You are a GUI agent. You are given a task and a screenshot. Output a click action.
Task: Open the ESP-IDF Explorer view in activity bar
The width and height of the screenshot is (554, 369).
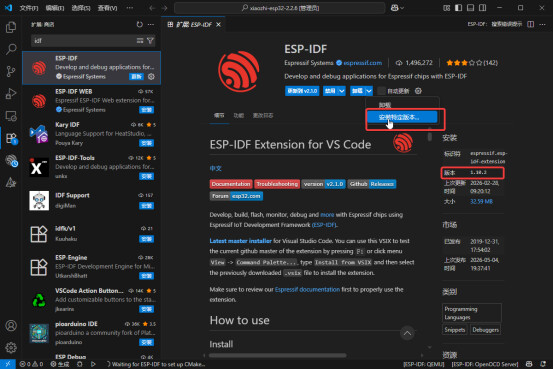(x=11, y=160)
